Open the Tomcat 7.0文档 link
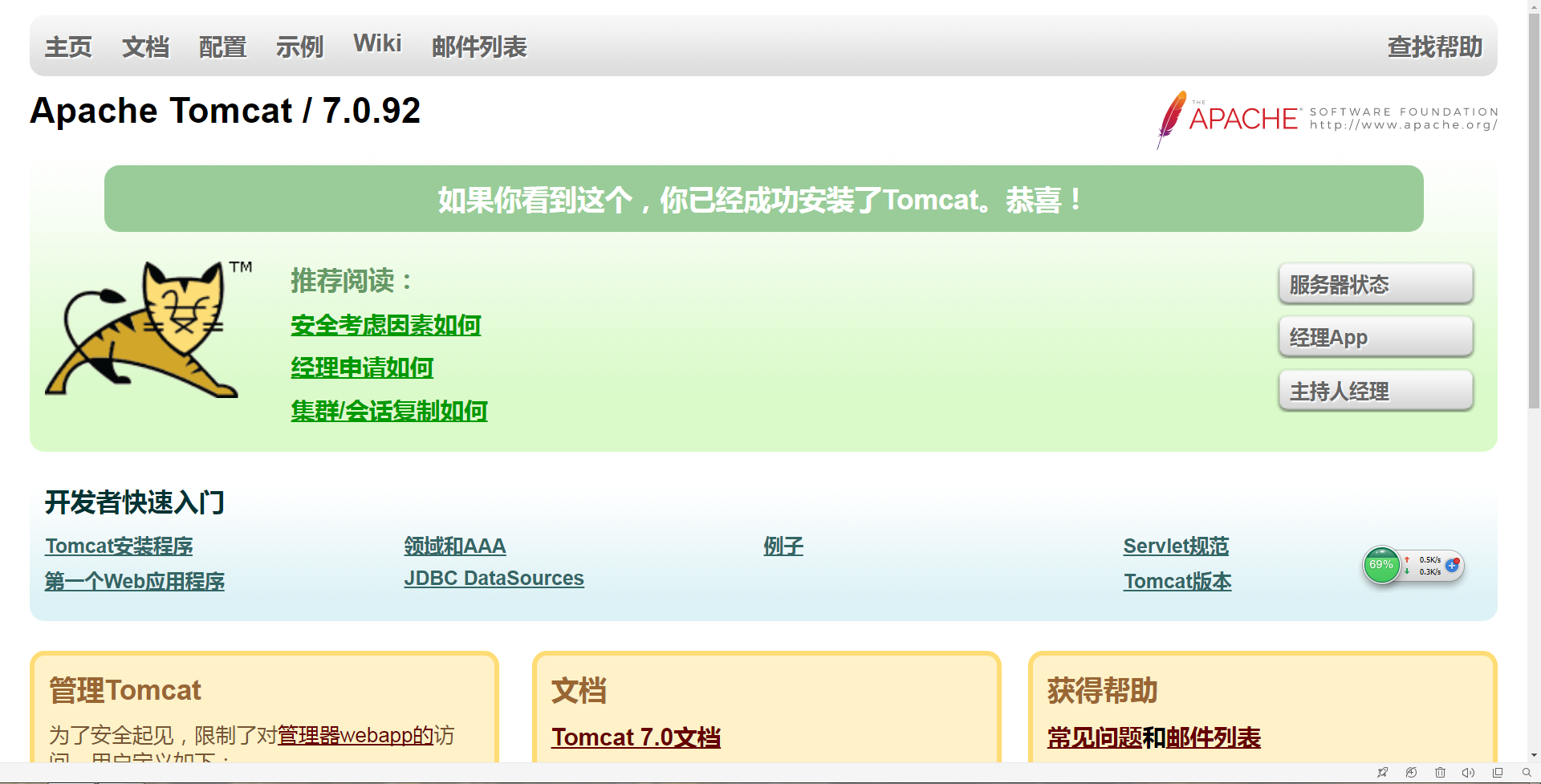Image resolution: width=1541 pixels, height=784 pixels. click(x=636, y=737)
